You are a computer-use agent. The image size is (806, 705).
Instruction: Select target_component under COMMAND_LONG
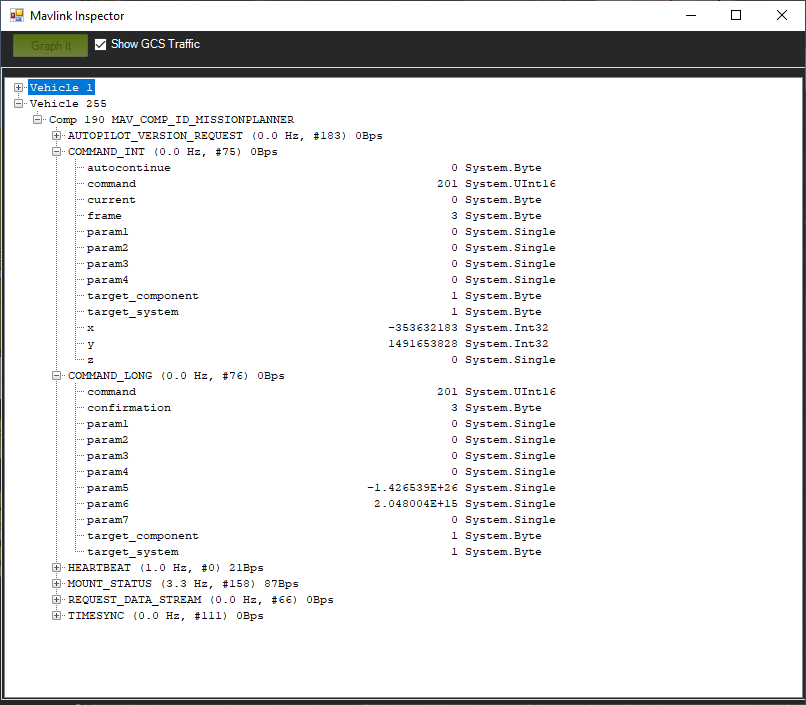click(x=314, y=535)
